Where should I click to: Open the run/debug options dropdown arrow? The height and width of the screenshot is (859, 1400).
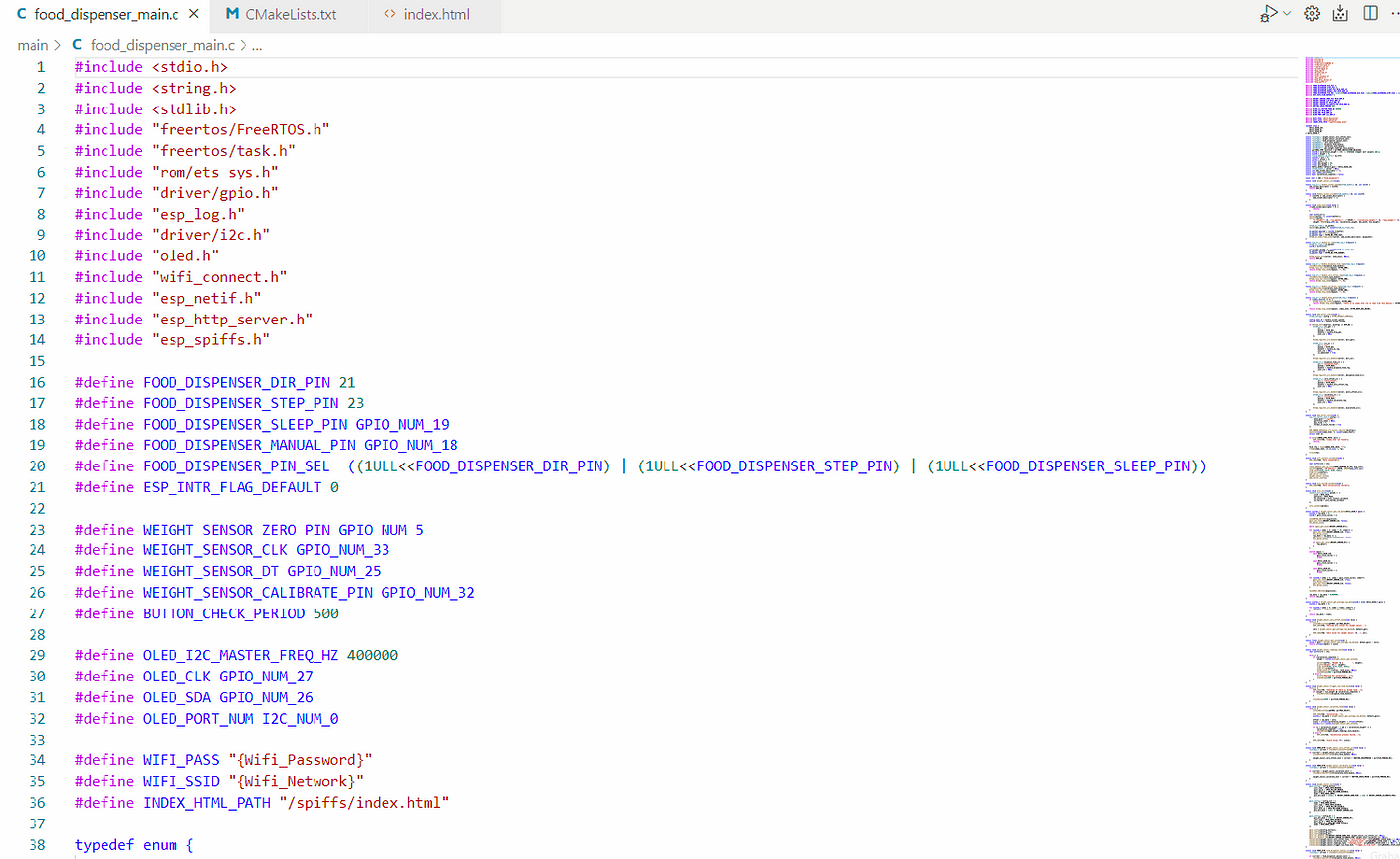tap(1286, 14)
